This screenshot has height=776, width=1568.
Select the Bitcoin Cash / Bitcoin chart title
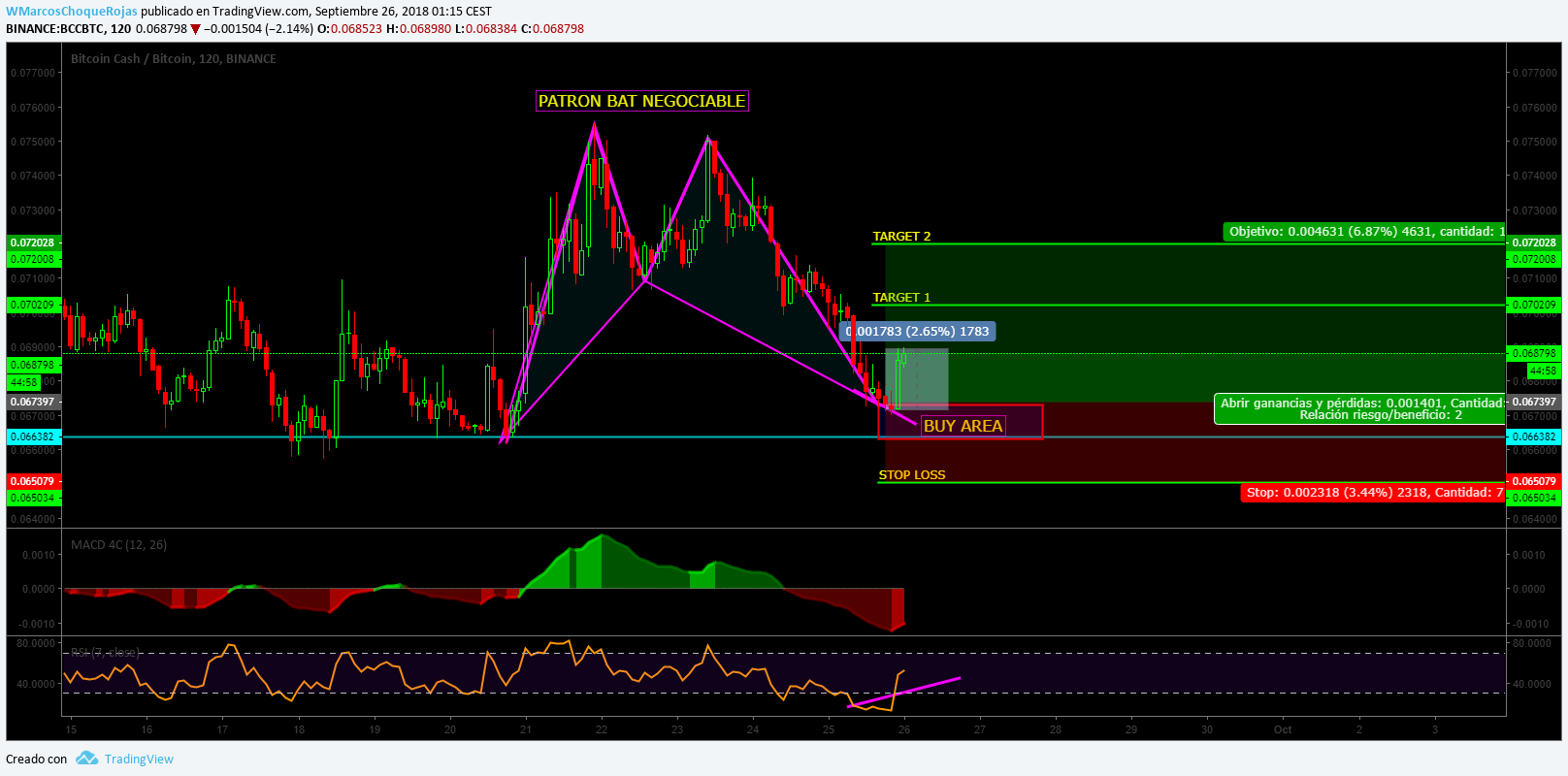pyautogui.click(x=173, y=59)
